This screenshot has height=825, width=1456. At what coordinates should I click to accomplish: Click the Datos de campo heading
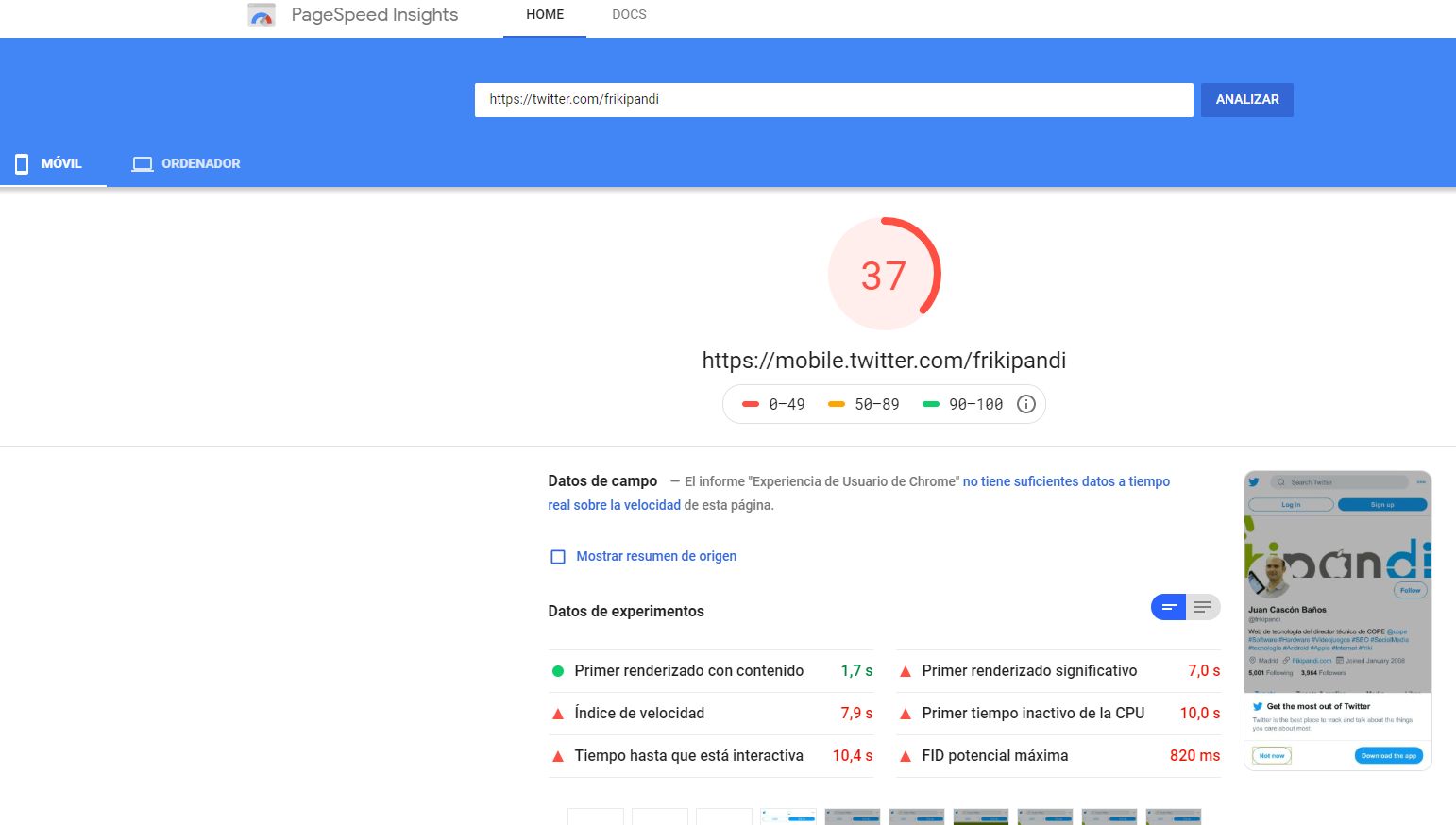point(602,480)
